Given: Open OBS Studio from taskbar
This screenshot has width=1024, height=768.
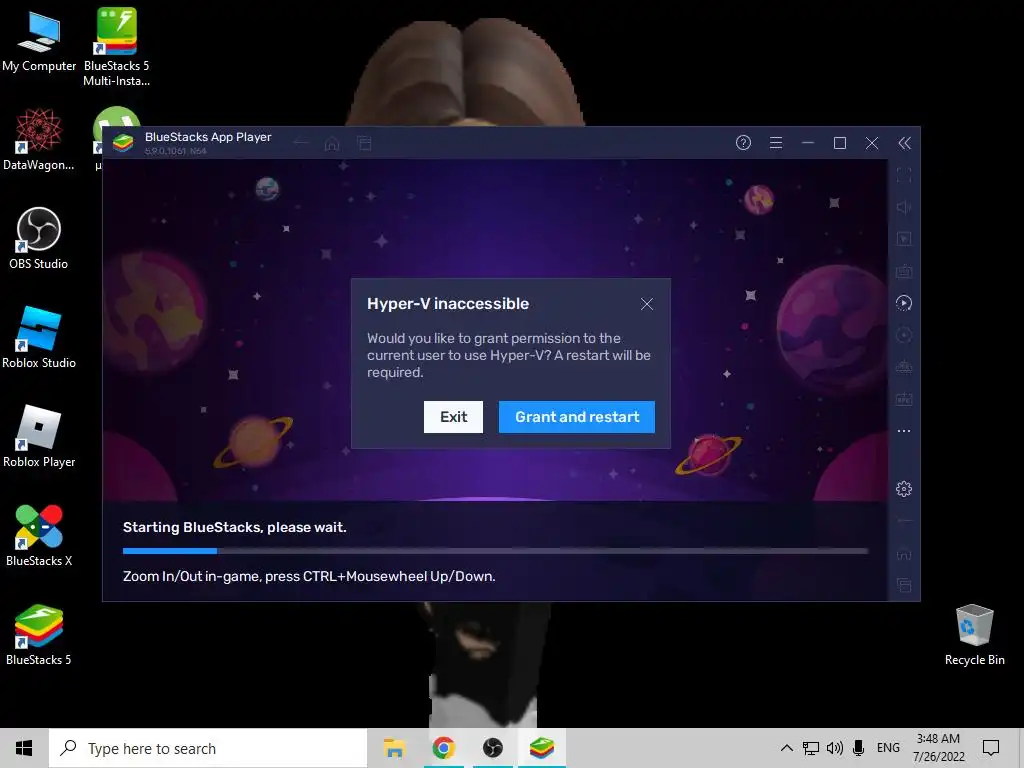Looking at the screenshot, I should 492,748.
